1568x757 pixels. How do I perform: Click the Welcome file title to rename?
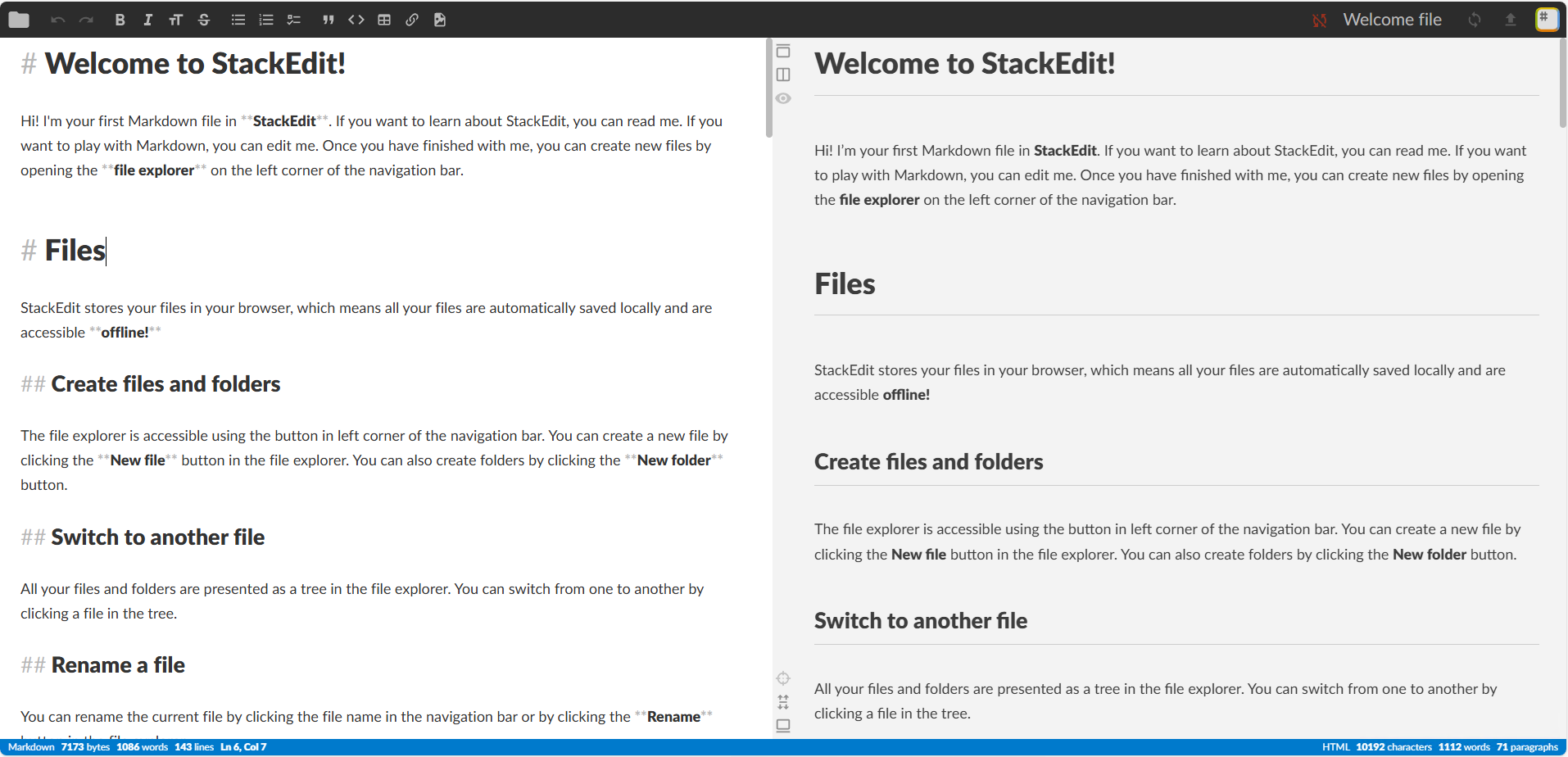[x=1392, y=20]
